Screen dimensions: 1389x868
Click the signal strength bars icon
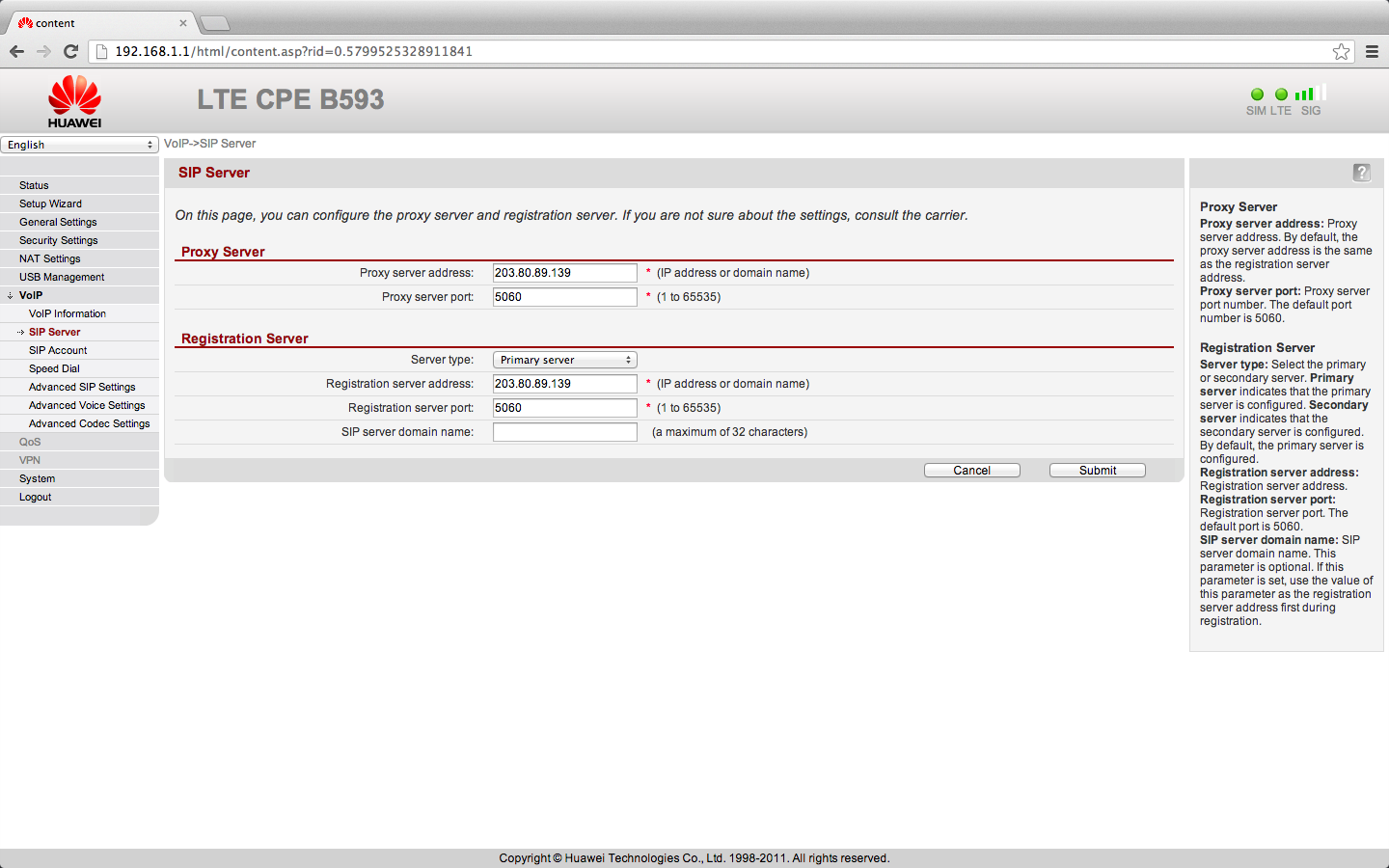point(1311,93)
